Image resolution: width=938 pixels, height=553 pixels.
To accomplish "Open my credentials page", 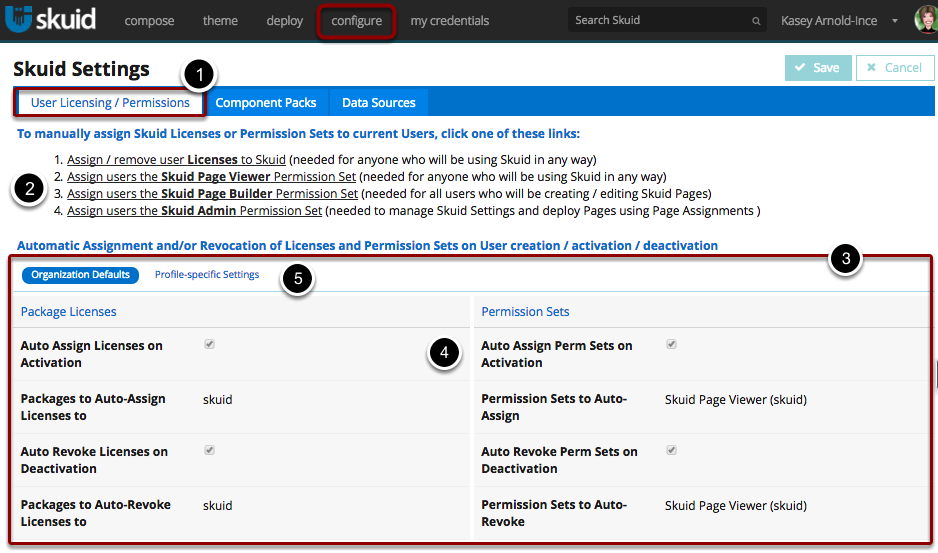I will (450, 21).
